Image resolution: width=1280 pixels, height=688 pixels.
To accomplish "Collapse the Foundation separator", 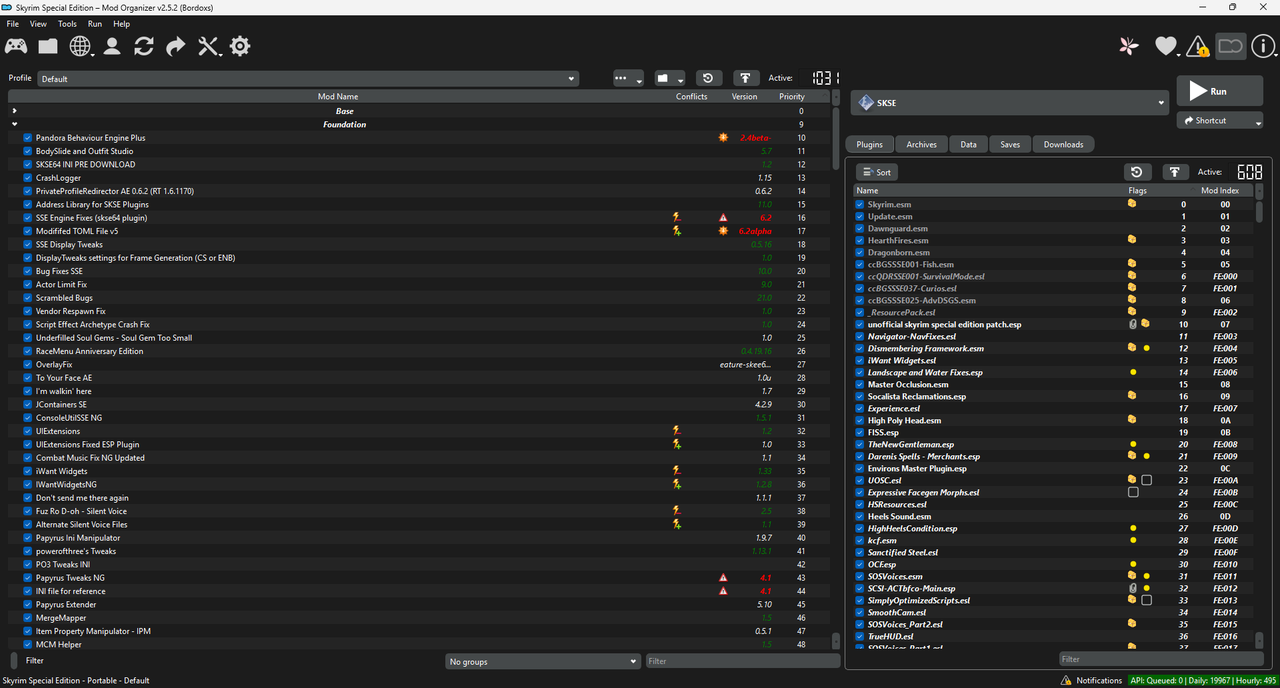I will pyautogui.click(x=14, y=124).
